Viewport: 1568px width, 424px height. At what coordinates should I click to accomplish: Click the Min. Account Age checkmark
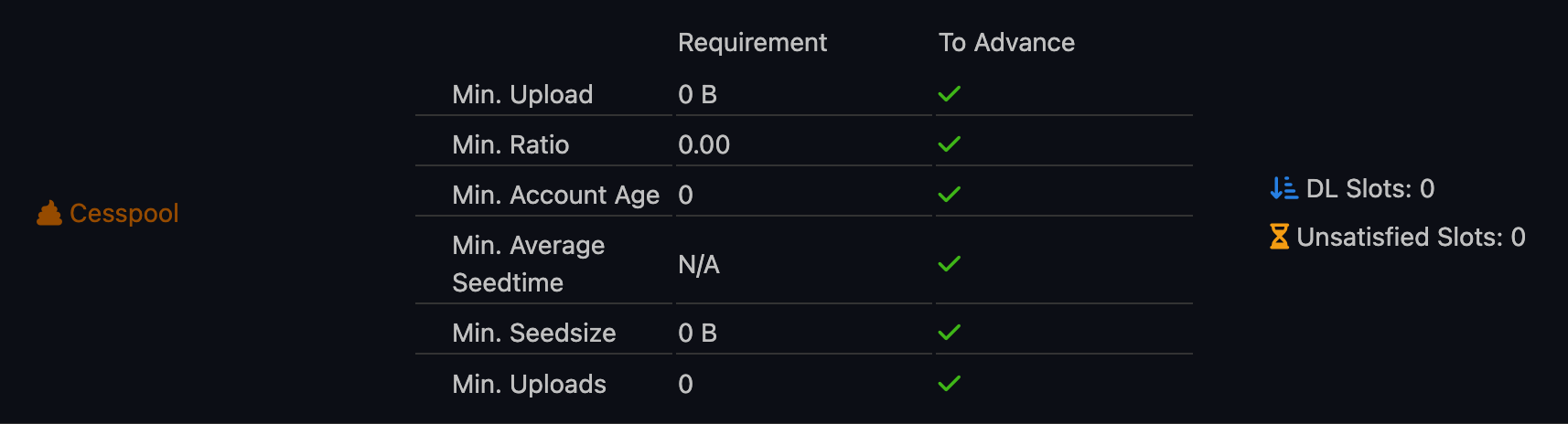point(950,195)
